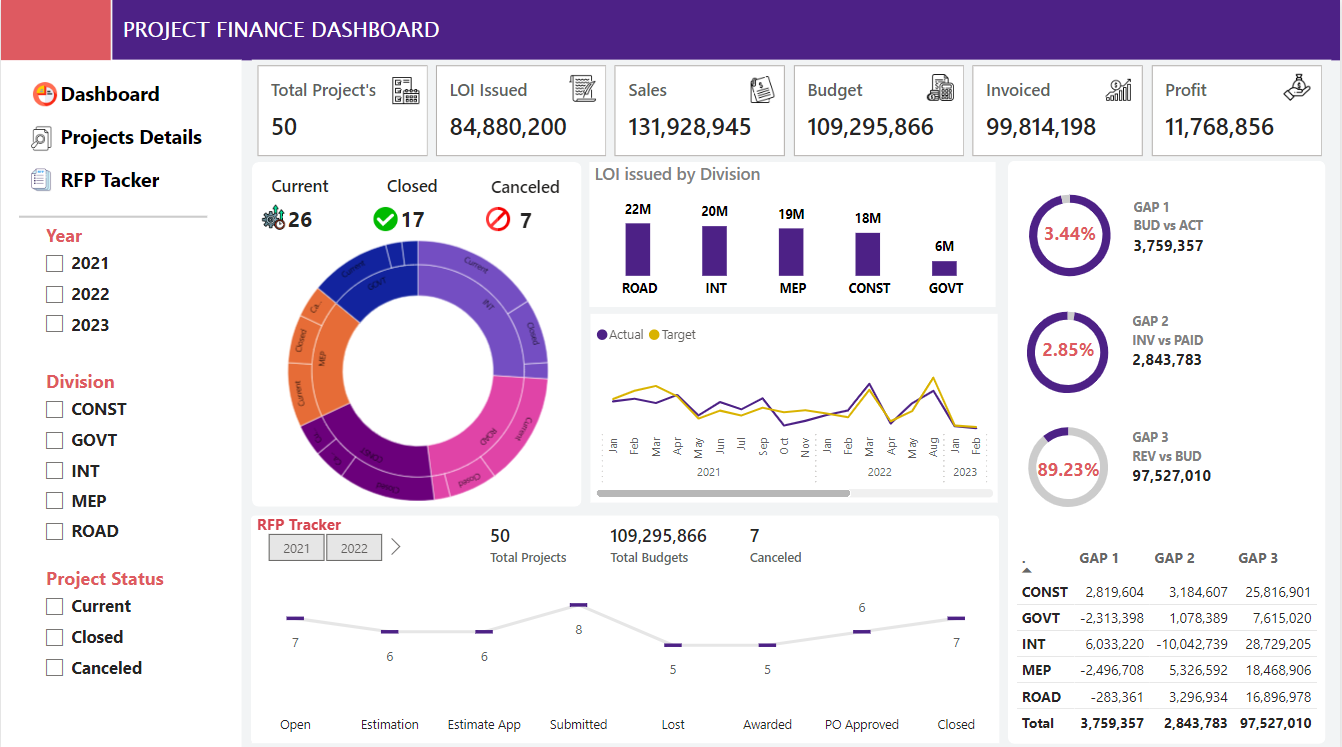Click the red prohibition icon beside Canceled count
Screen dimensions: 1342x747
pyautogui.click(x=497, y=219)
